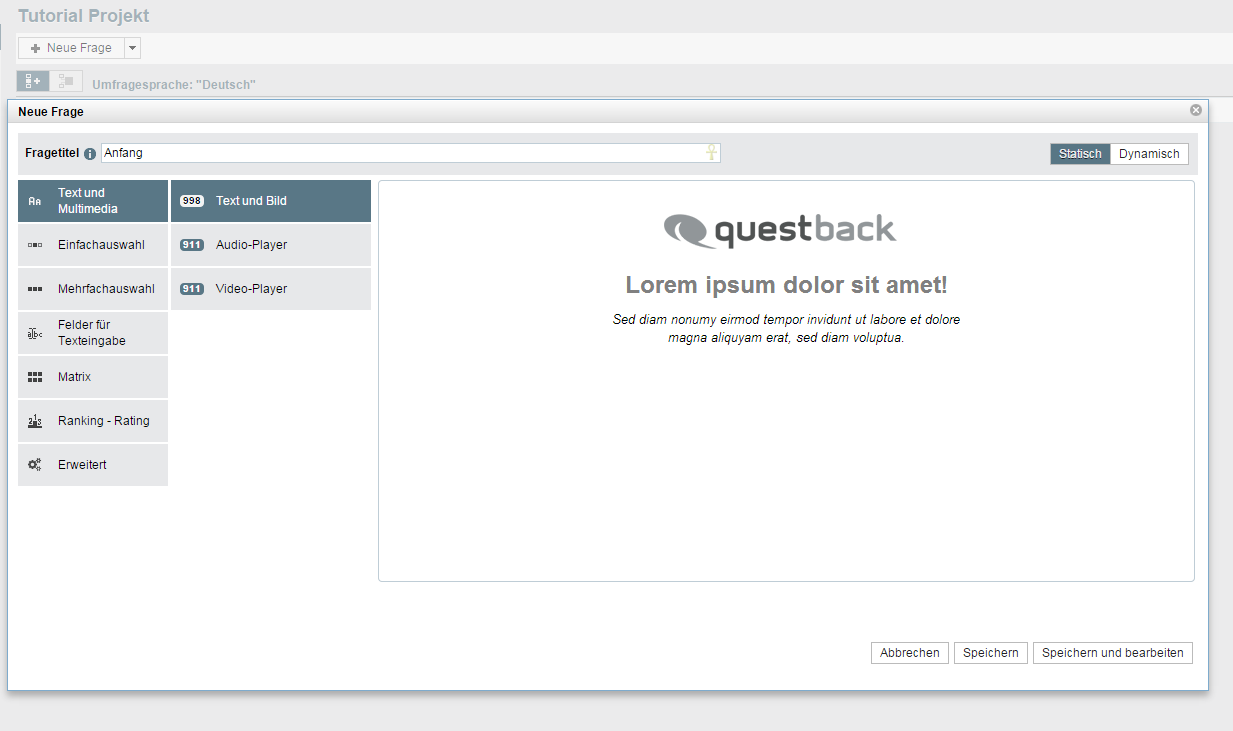Click the ankh symbol in title field
The image size is (1233, 731).
click(x=712, y=152)
